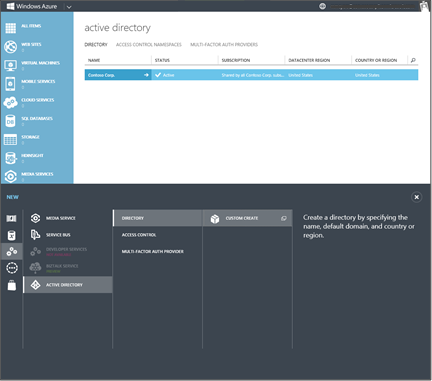Open the account avatar icon at top right
432x381 pixels.
click(424, 6)
